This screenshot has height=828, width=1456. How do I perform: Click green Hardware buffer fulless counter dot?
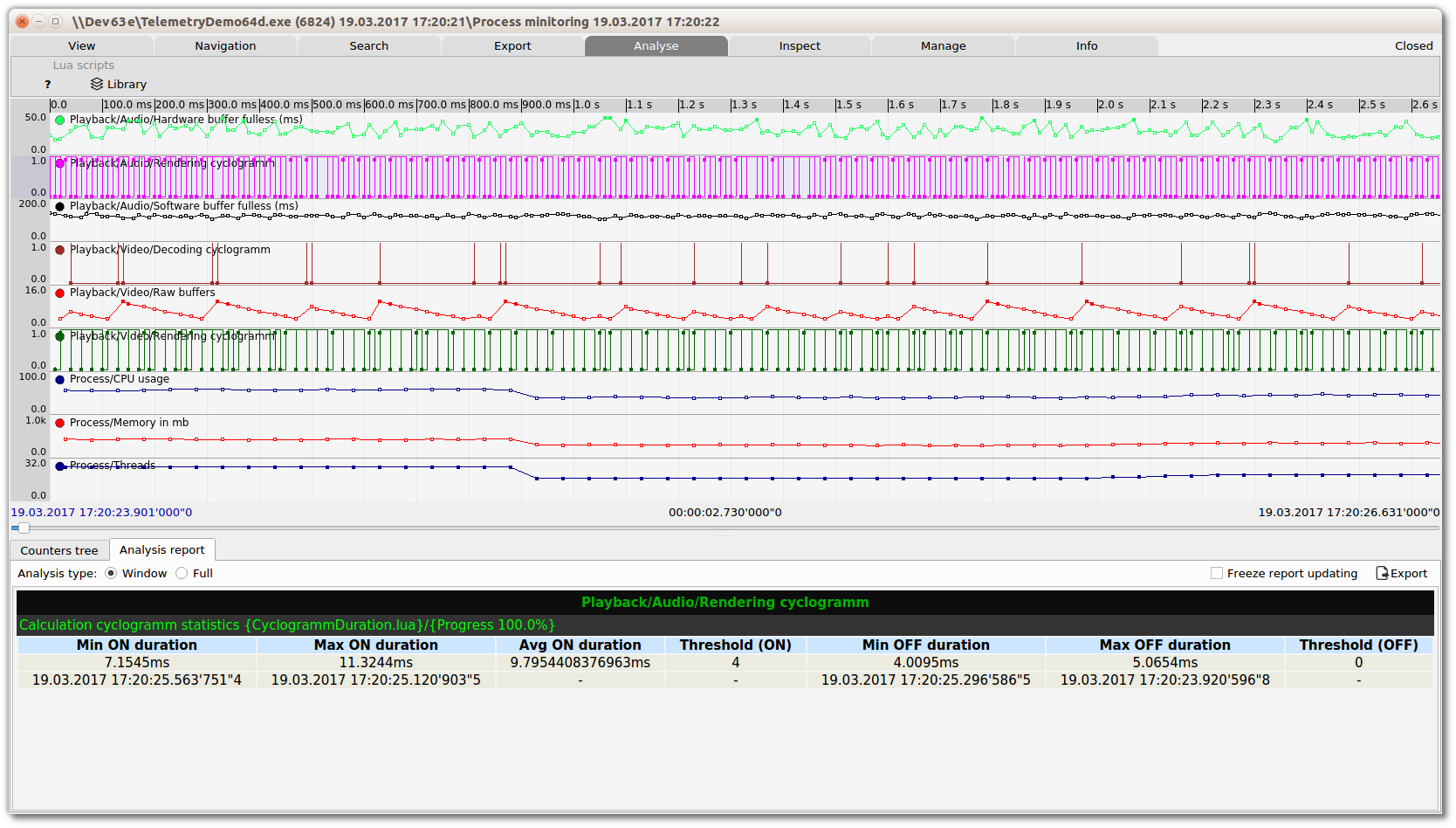60,121
